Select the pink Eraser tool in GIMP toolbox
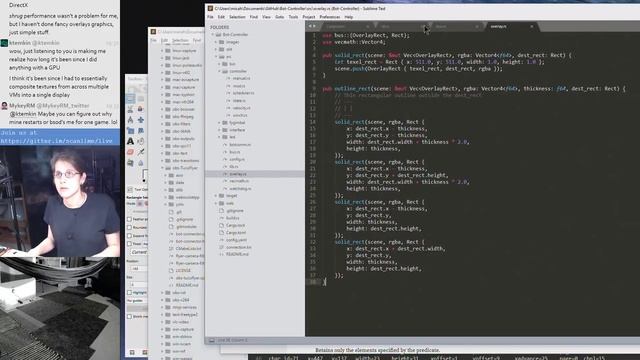The image size is (640, 360). coord(130,152)
